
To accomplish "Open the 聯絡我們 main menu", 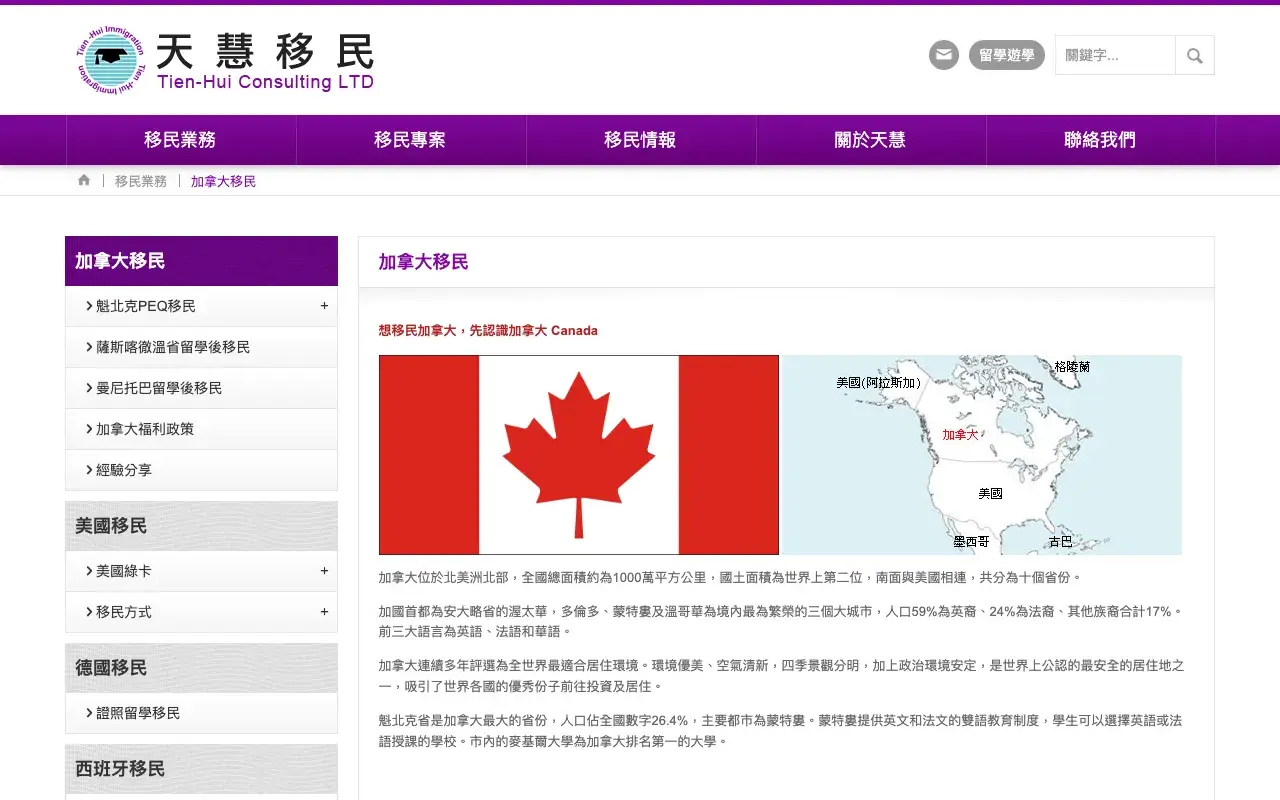I will coord(1101,140).
